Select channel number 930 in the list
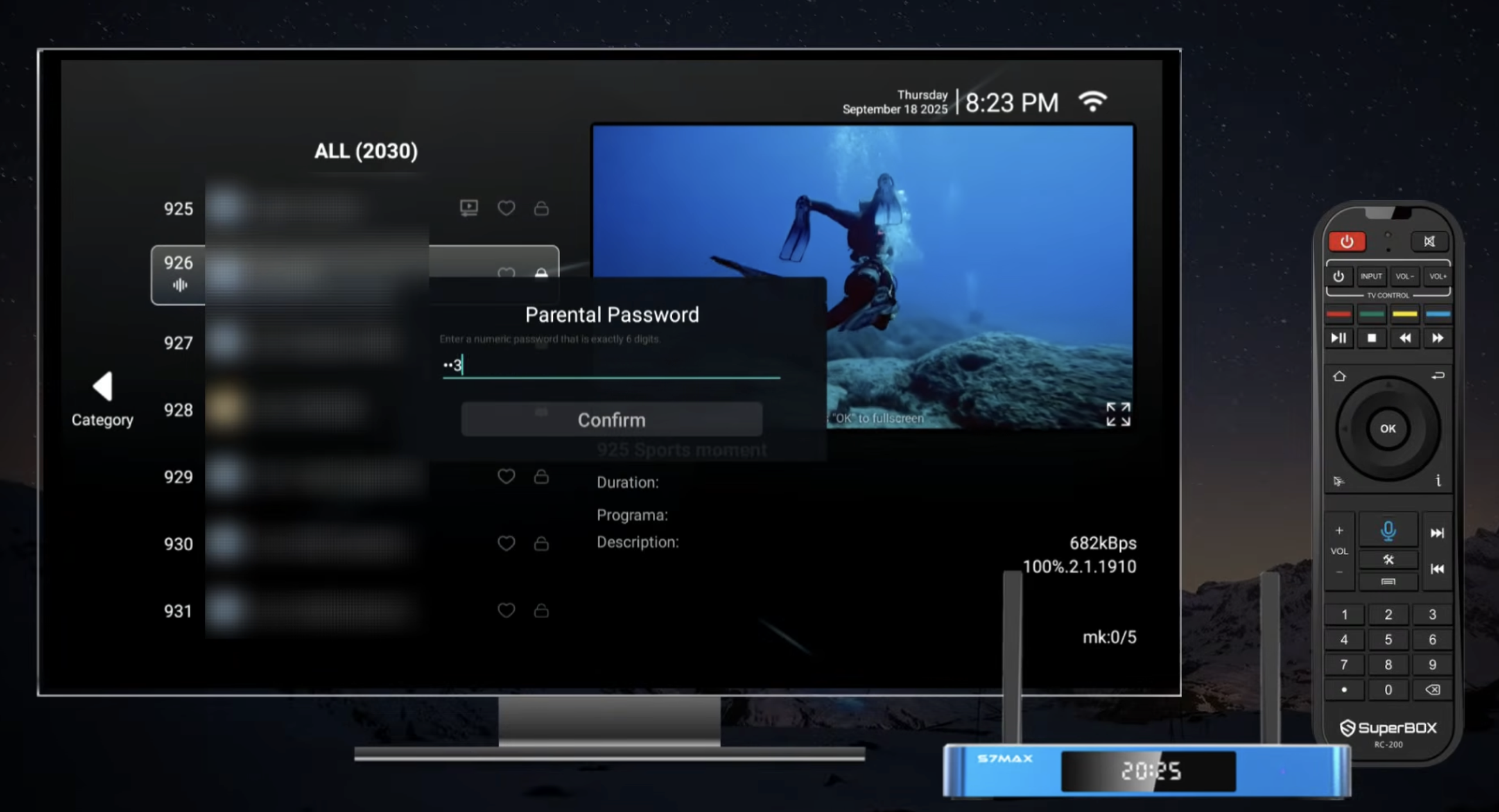 (x=178, y=544)
